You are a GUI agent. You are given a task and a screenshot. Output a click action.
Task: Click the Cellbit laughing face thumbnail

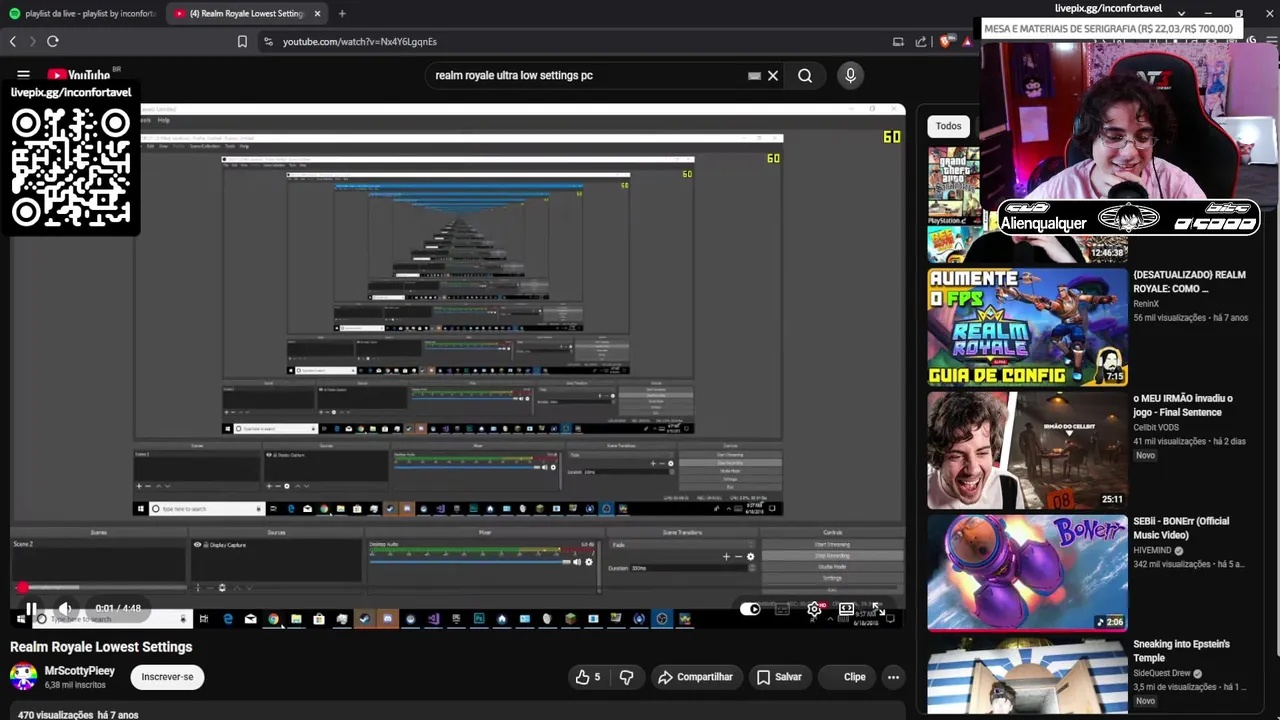coord(1027,450)
